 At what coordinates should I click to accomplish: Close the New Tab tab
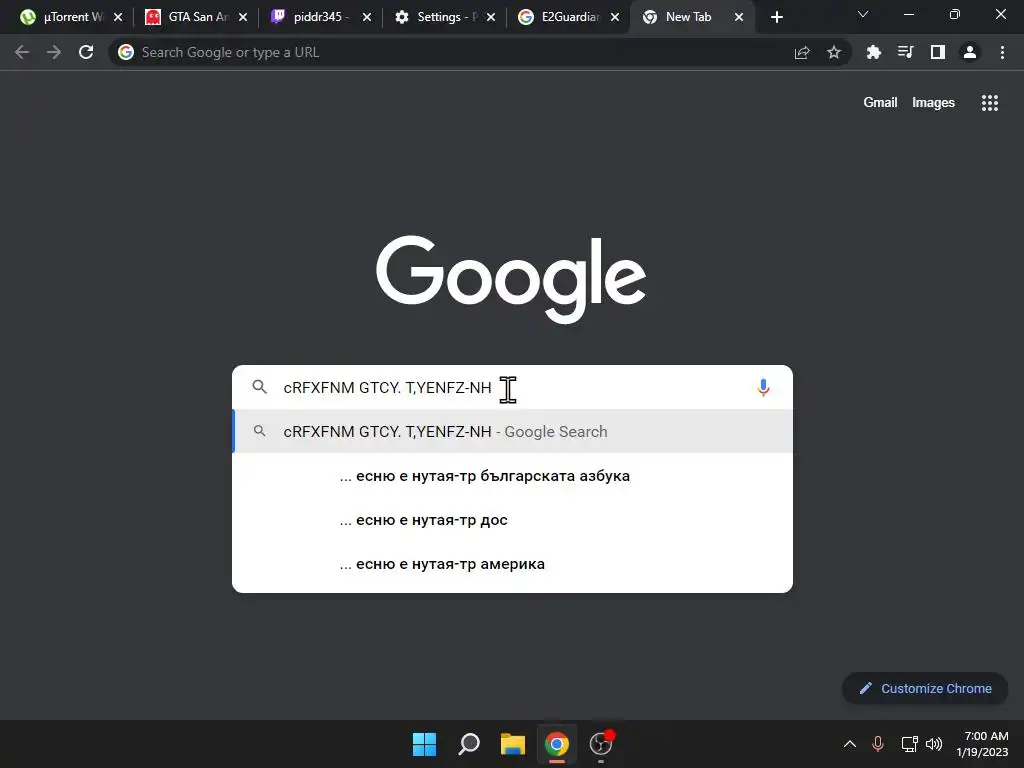739,17
